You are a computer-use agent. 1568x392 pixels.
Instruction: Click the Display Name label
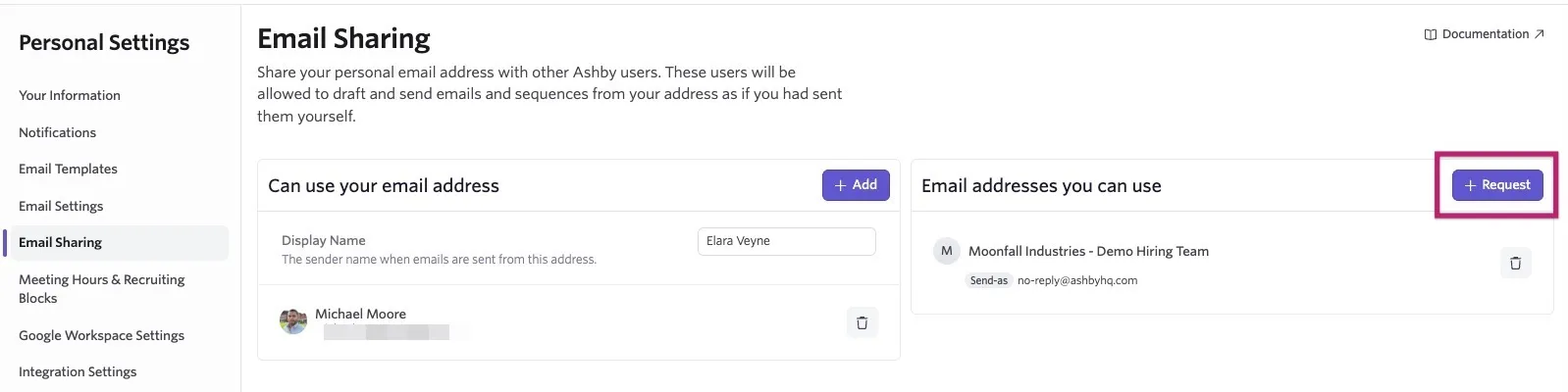[x=324, y=240]
